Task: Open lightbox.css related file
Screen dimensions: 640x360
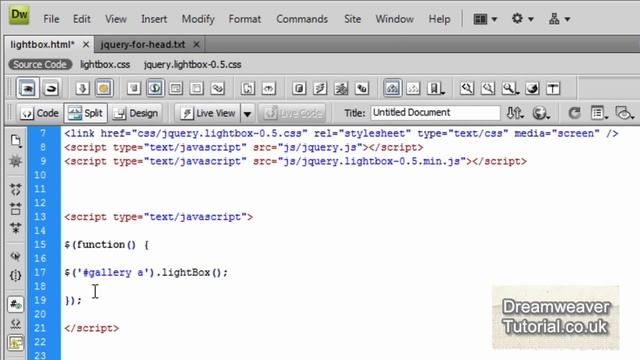Action: 105,64
